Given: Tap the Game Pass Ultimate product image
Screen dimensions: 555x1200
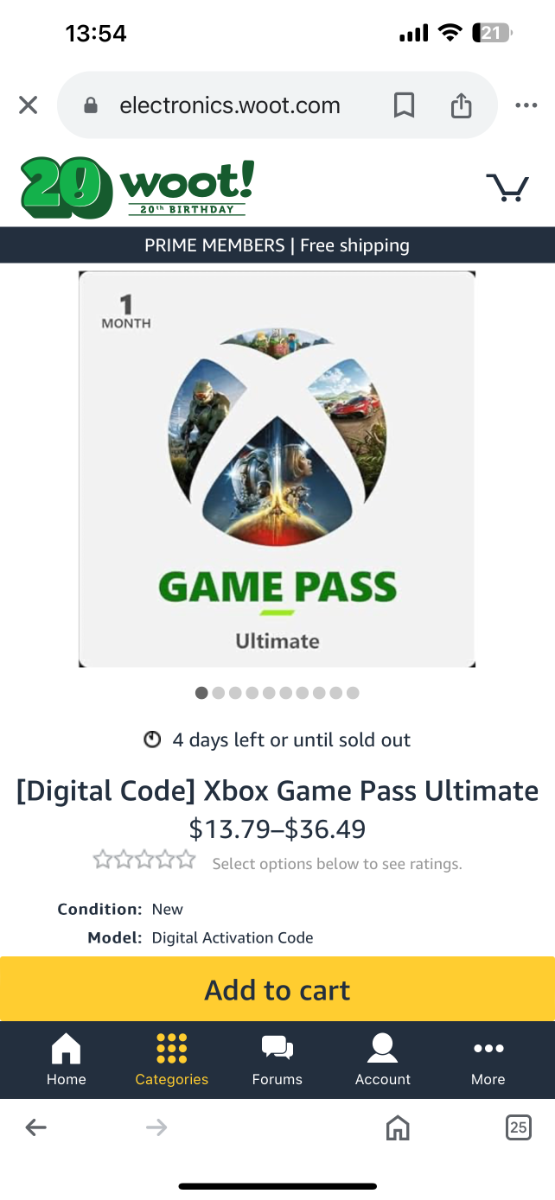Looking at the screenshot, I should pyautogui.click(x=277, y=469).
